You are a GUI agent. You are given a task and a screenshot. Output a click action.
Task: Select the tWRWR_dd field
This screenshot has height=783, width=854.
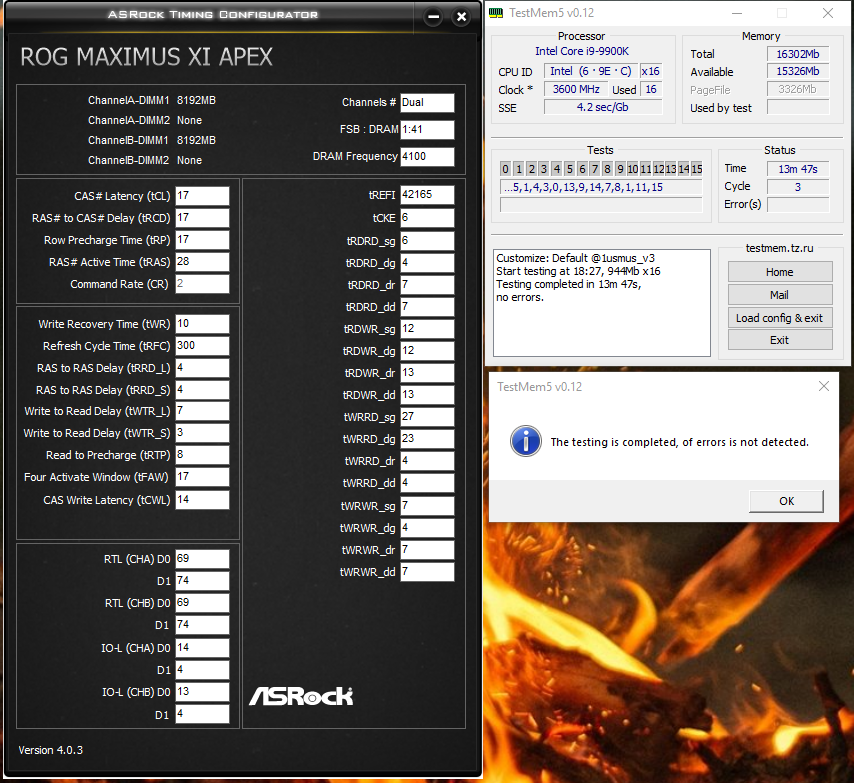tap(427, 572)
